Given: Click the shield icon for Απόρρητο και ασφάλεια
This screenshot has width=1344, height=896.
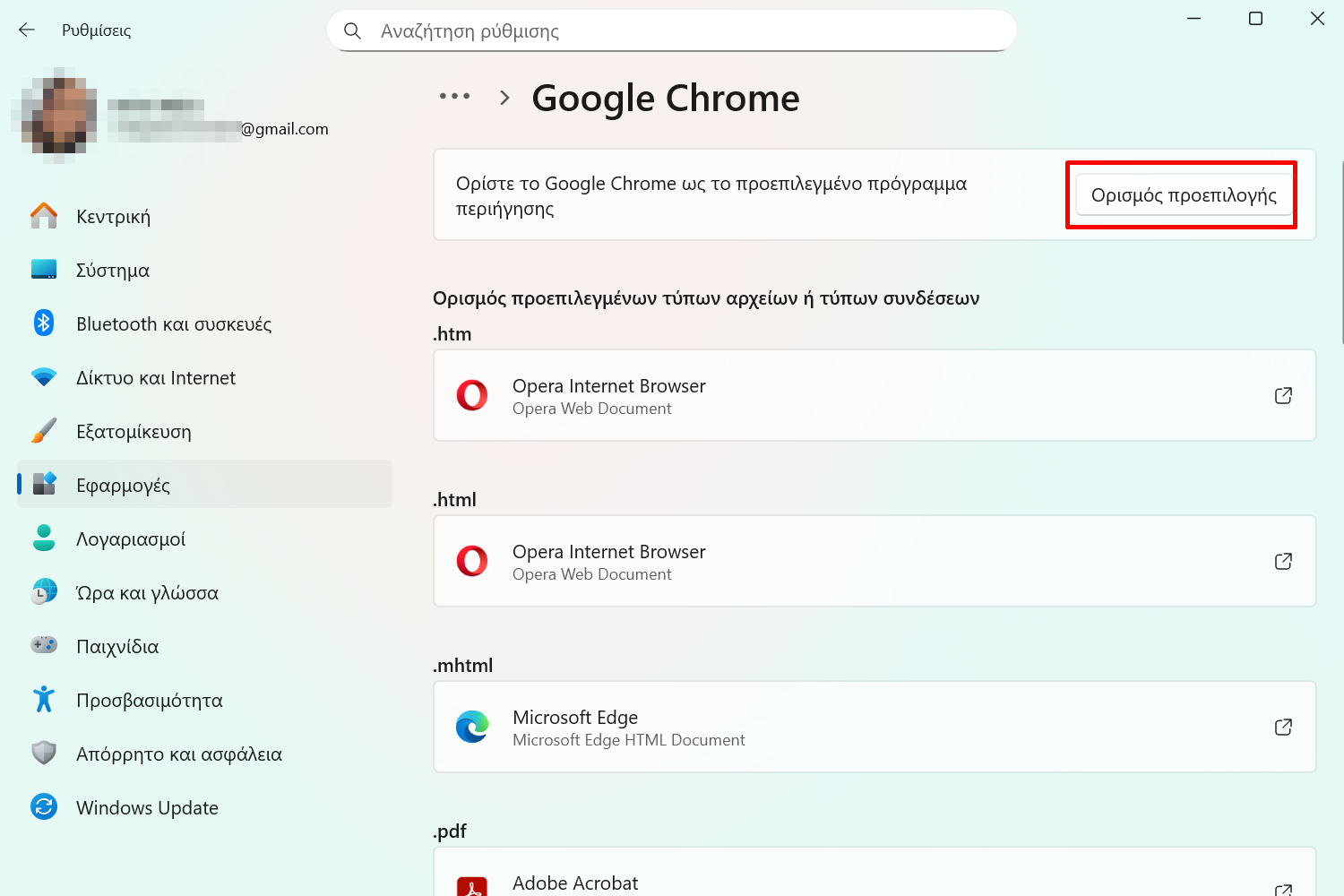Looking at the screenshot, I should (x=44, y=753).
